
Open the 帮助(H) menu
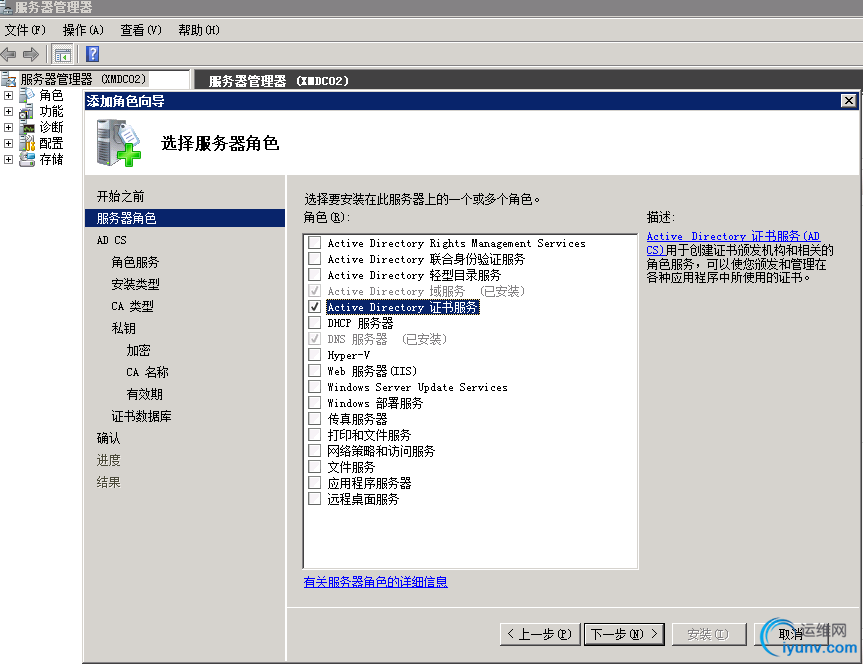199,30
